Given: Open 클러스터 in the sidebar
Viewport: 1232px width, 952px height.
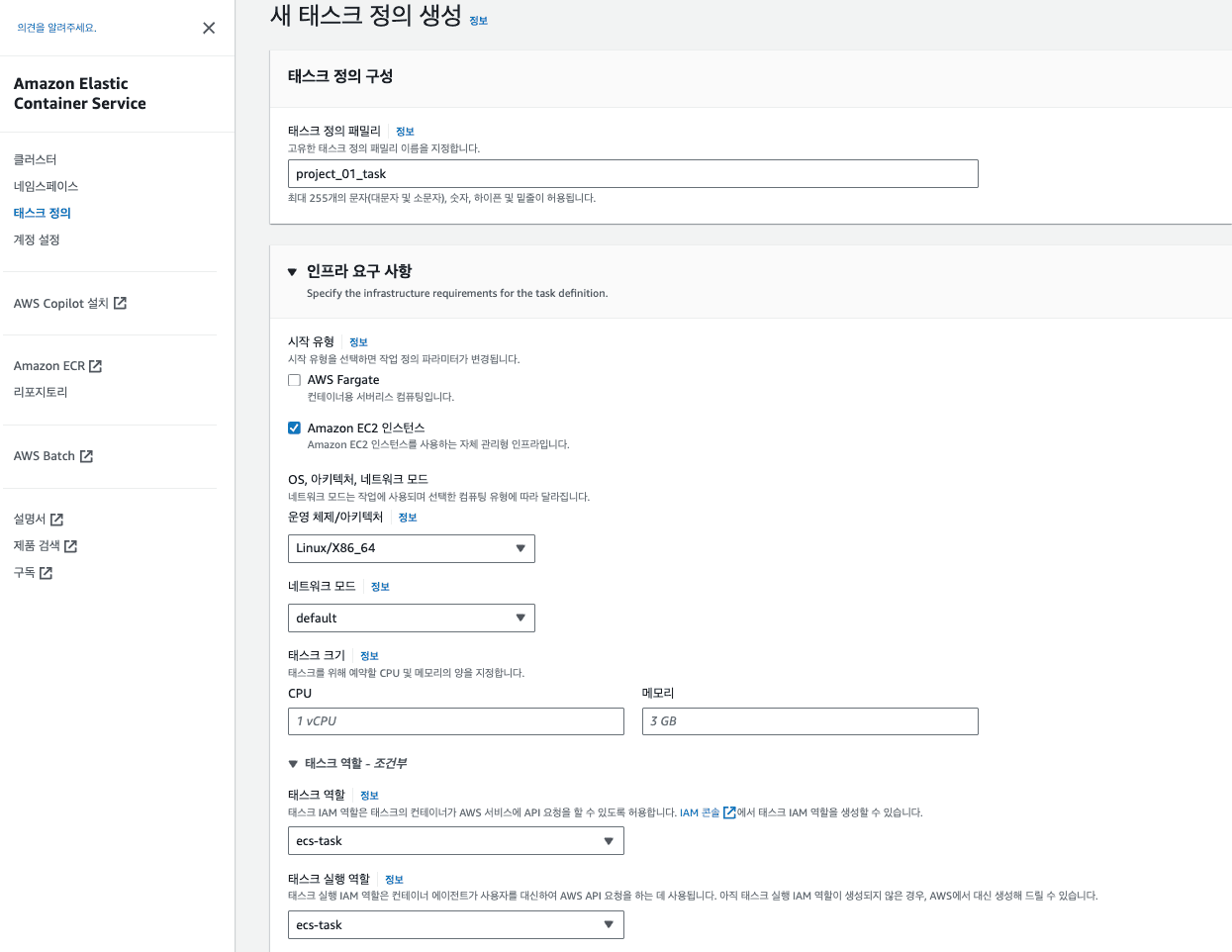Looking at the screenshot, I should click(36, 159).
